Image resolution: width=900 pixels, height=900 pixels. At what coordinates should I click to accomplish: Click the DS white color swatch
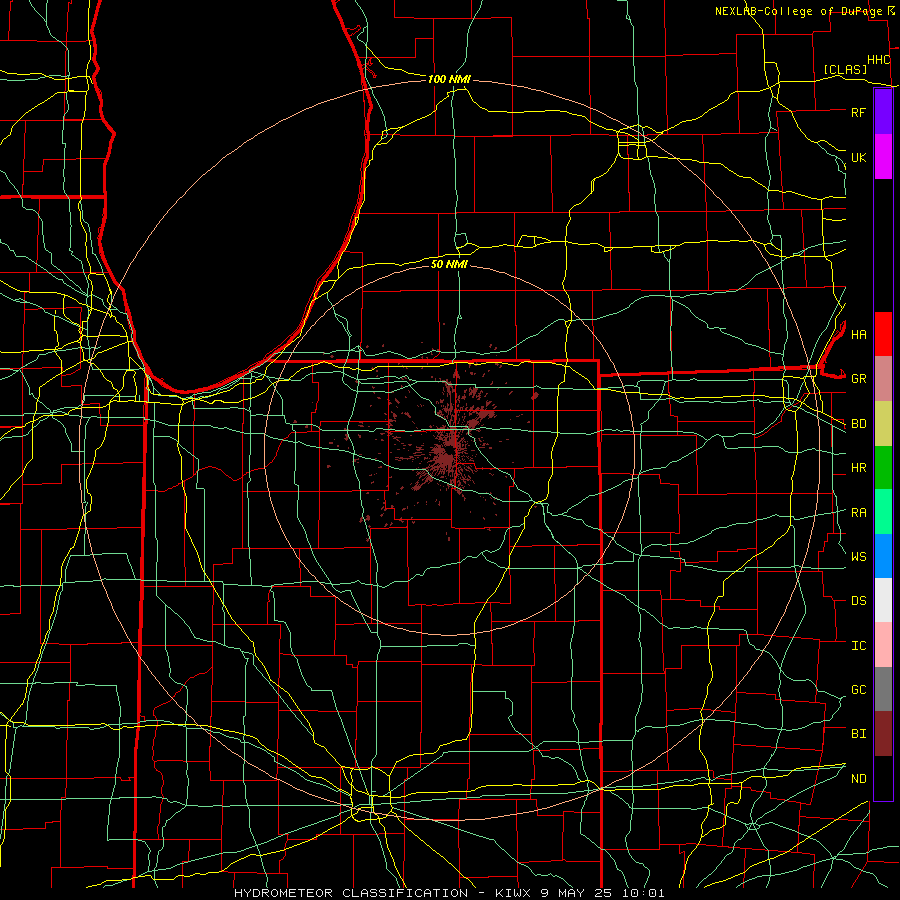(x=883, y=600)
